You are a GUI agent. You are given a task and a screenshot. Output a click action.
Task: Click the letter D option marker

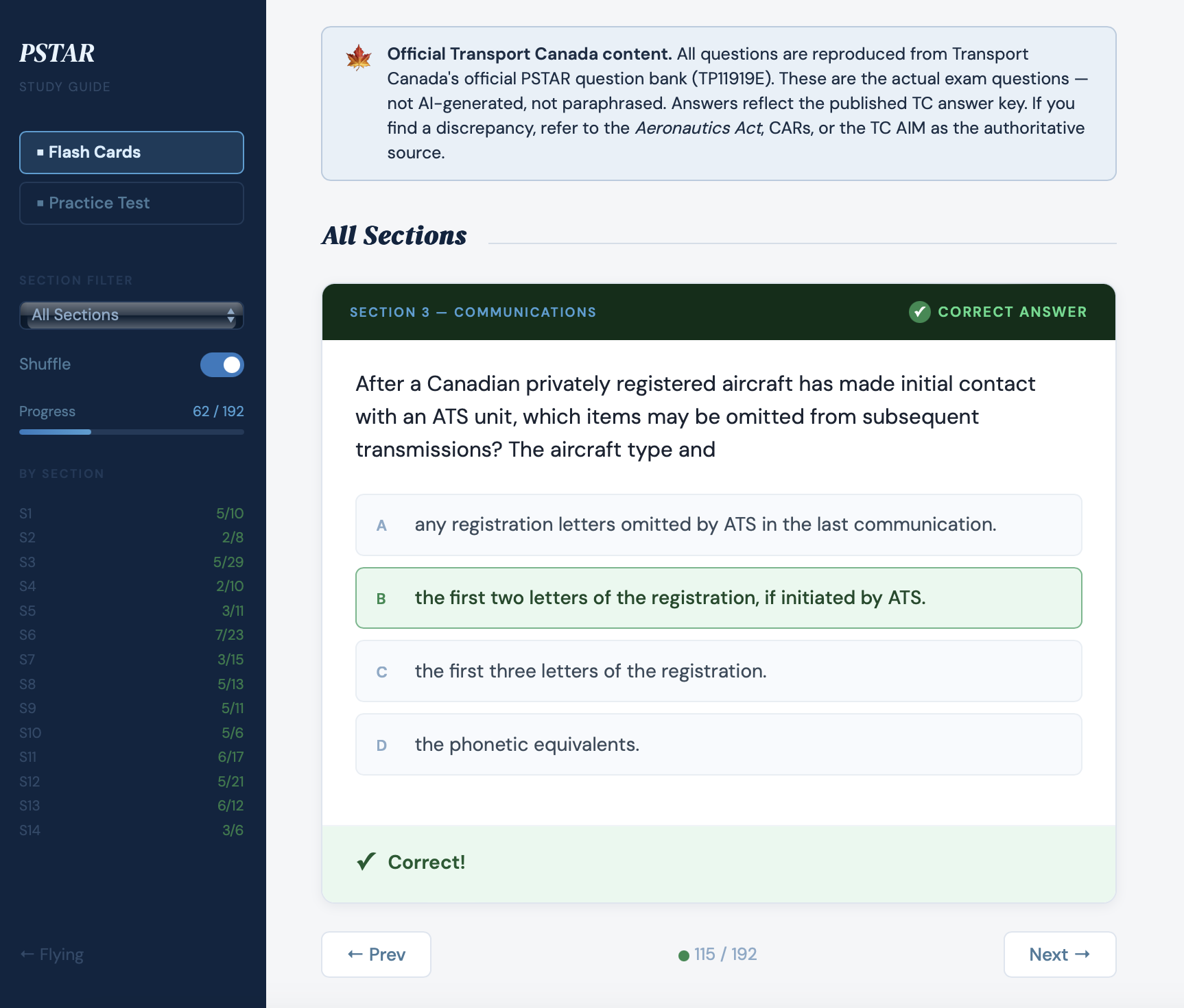click(x=381, y=745)
